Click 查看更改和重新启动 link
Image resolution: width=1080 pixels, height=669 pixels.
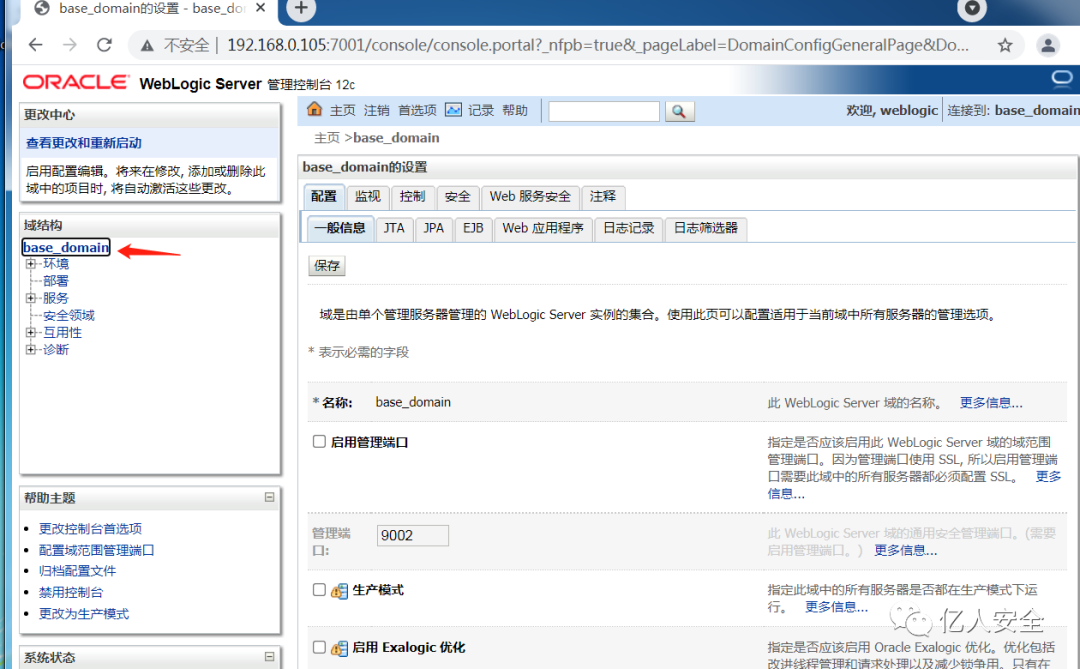pyautogui.click(x=83, y=143)
